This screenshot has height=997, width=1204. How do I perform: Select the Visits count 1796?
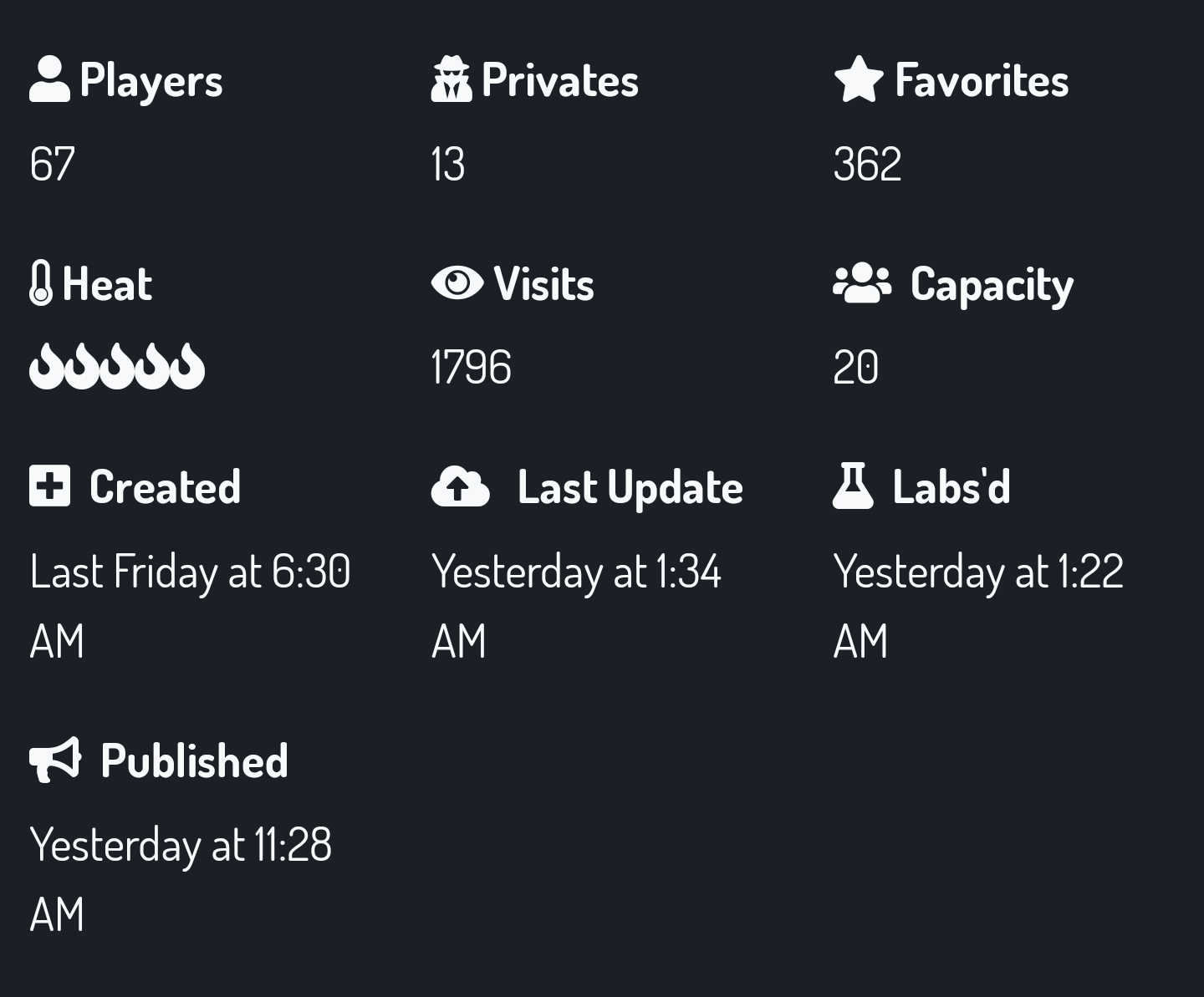coord(471,367)
